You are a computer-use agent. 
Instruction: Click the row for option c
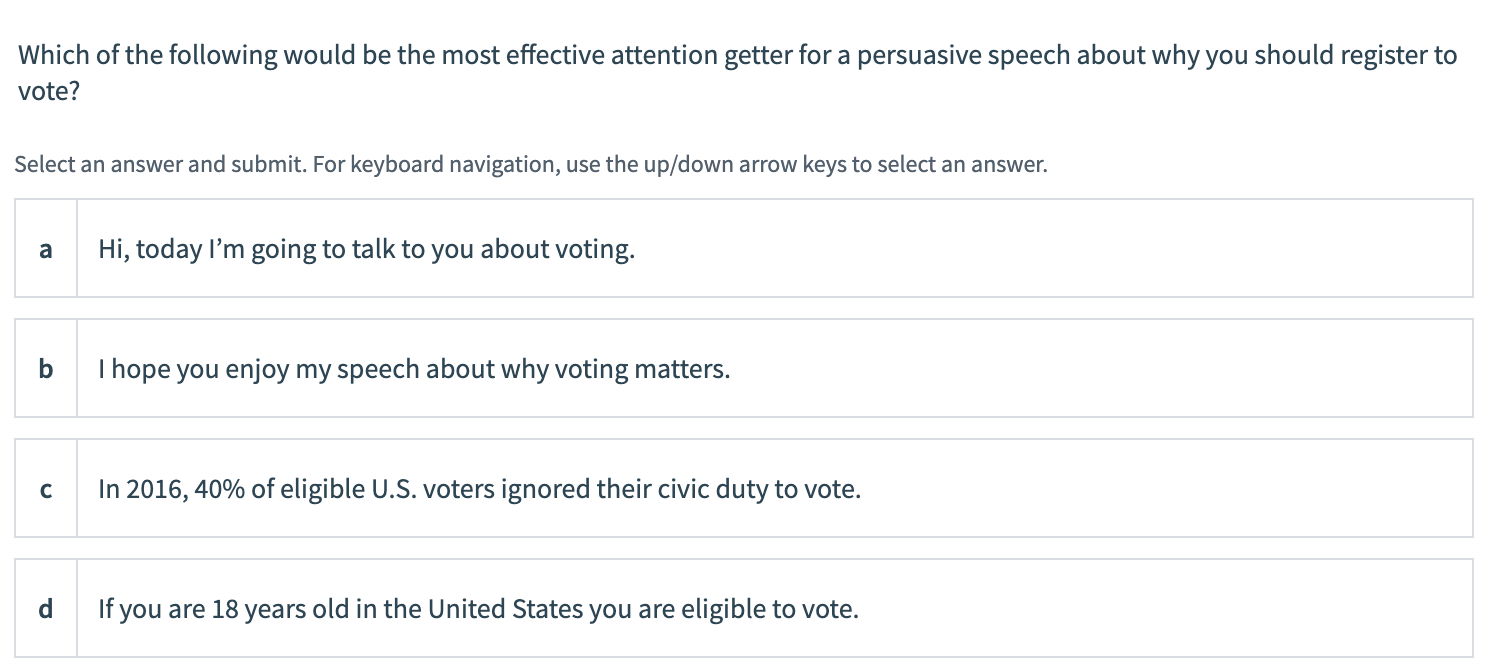pos(745,488)
